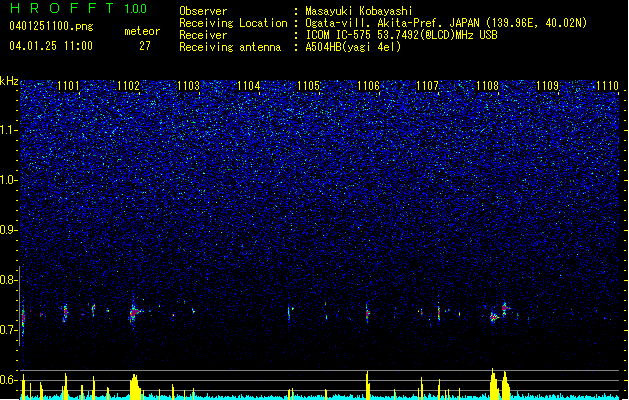Click the 1.1 kHz frequency tick label
629x400 pixels.
point(8,130)
